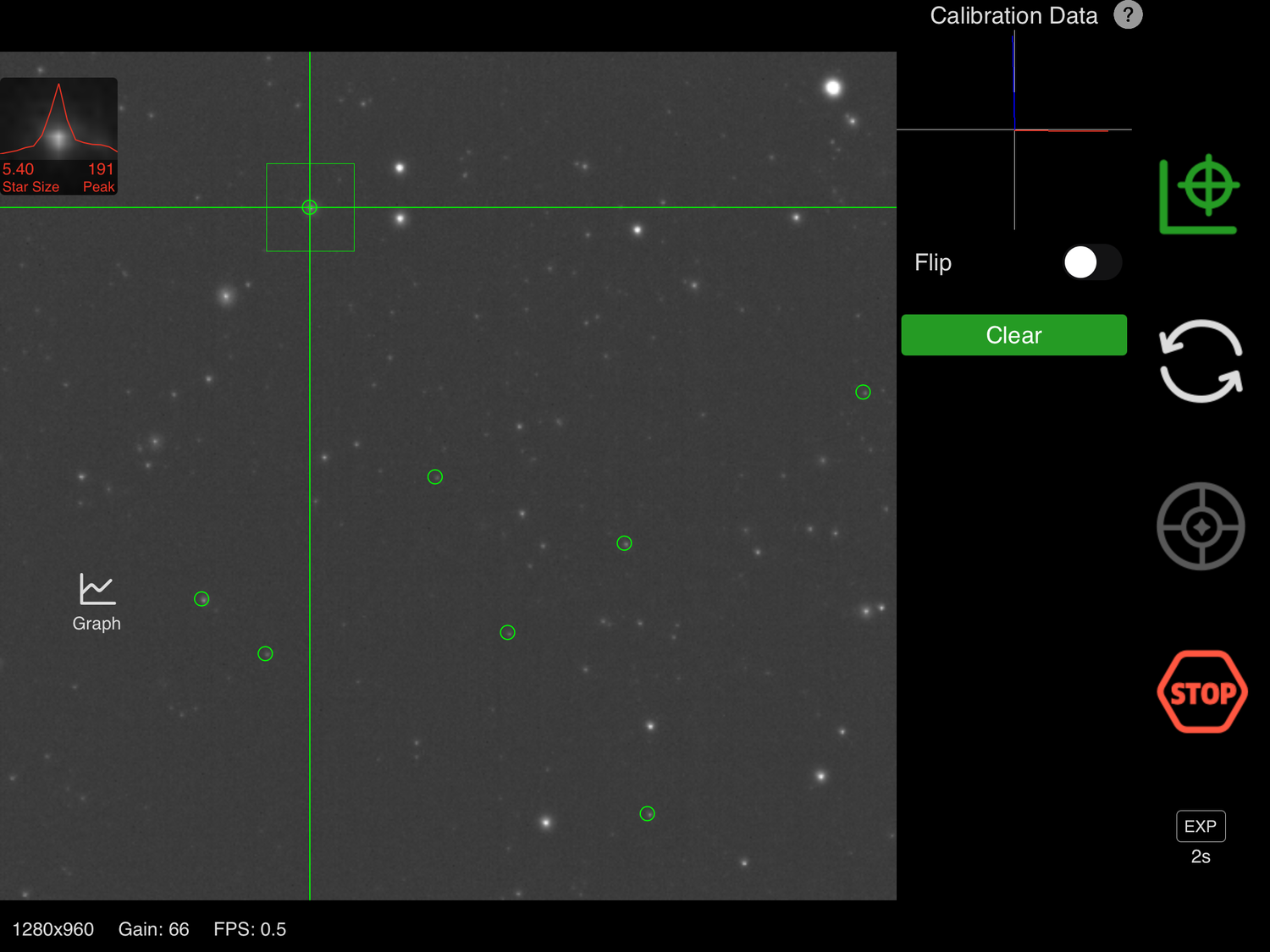Click the FPS: 0.5 readout
Image resolution: width=1270 pixels, height=952 pixels.
pos(250,929)
